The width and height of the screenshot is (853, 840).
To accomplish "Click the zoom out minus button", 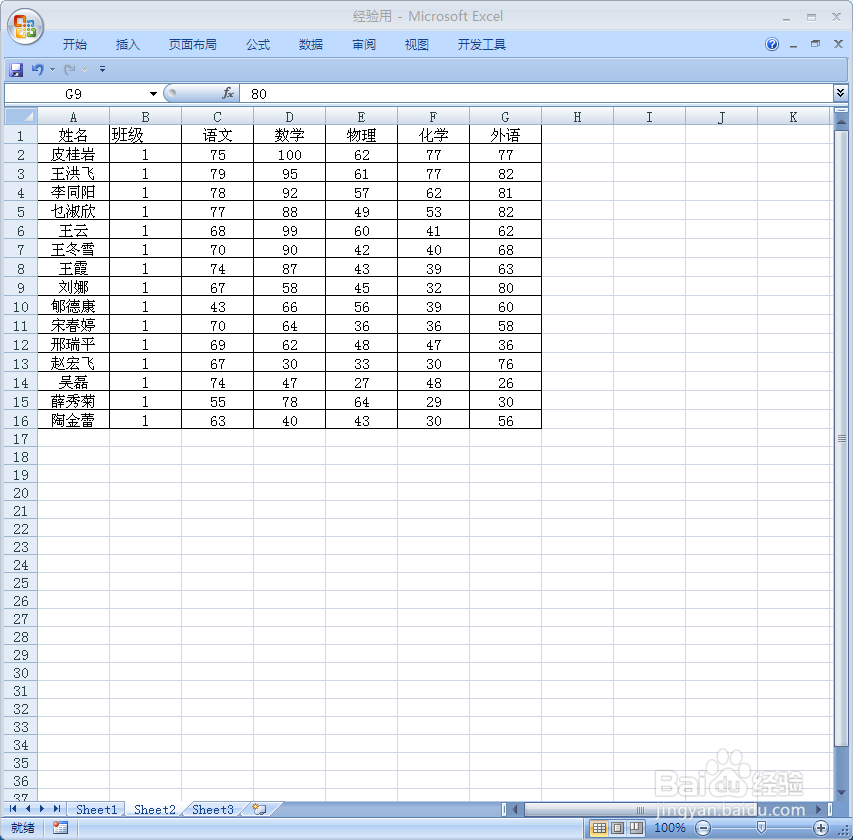I will (x=703, y=828).
